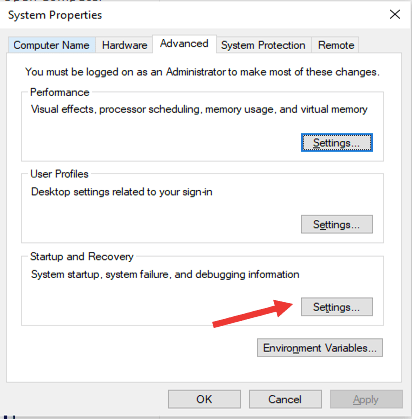Image resolution: width=412 pixels, height=419 pixels.
Task: Go to the System Protection tab
Action: pos(263,45)
